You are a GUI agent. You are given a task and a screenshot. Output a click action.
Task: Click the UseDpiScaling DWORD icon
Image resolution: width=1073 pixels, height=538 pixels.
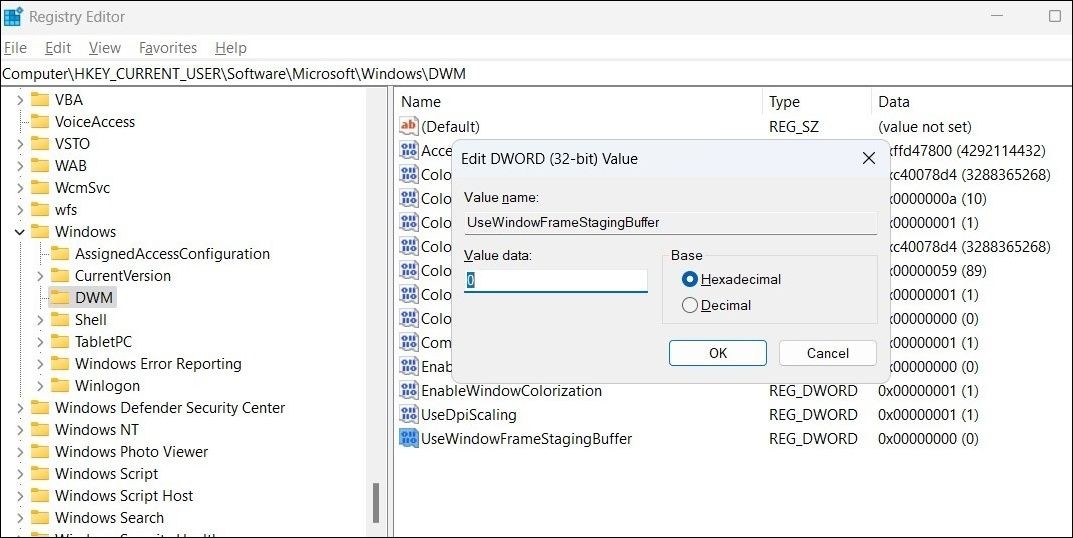tap(409, 415)
